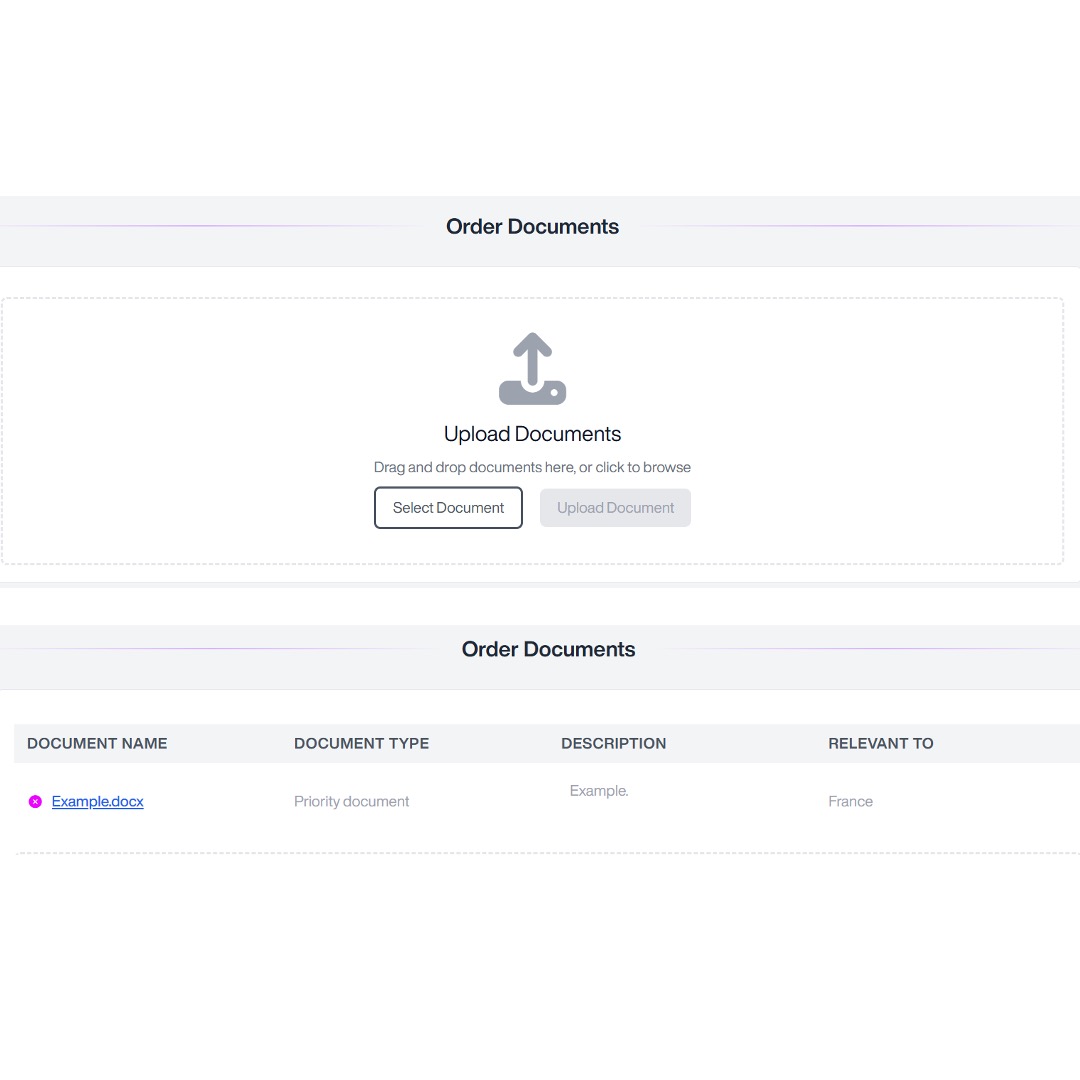This screenshot has width=1080, height=1080.
Task: Click the Document Type column header
Action: (x=361, y=743)
